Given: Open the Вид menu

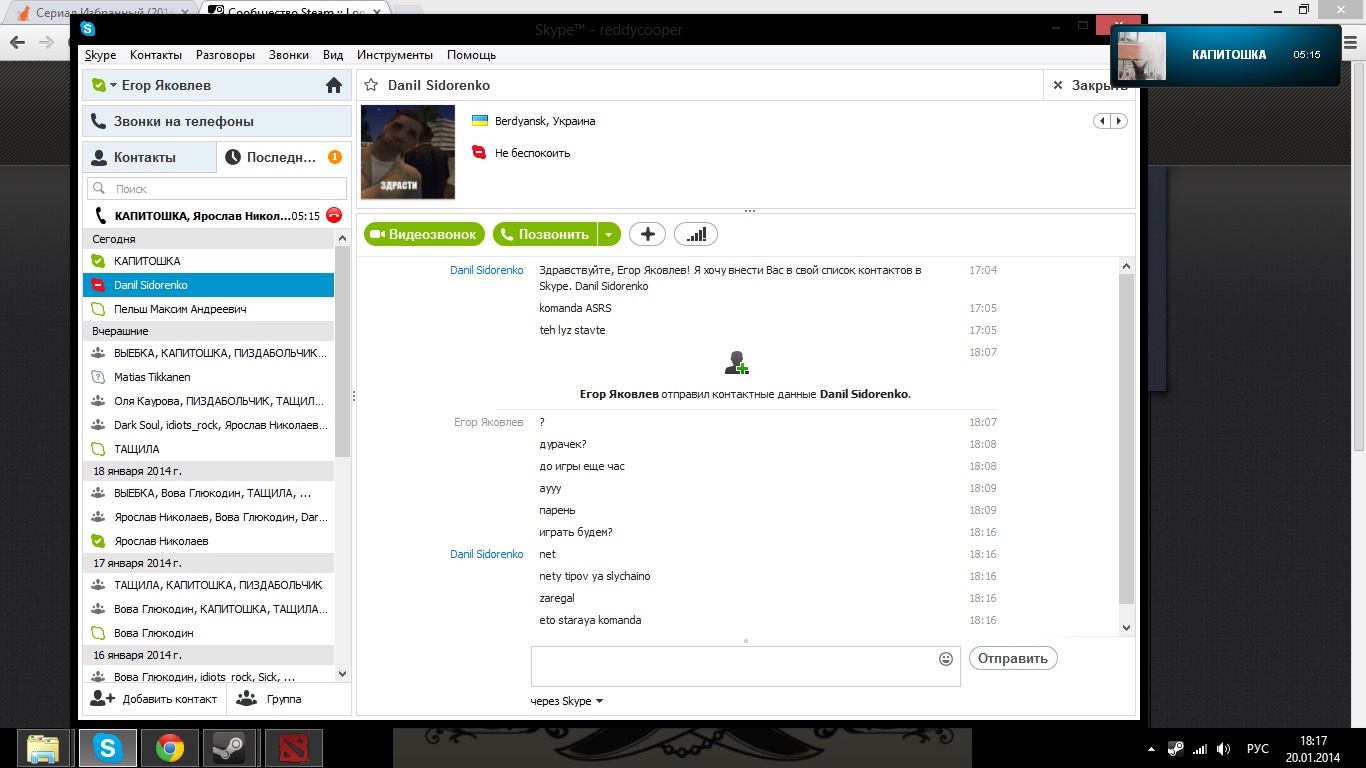Looking at the screenshot, I should pyautogui.click(x=333, y=55).
